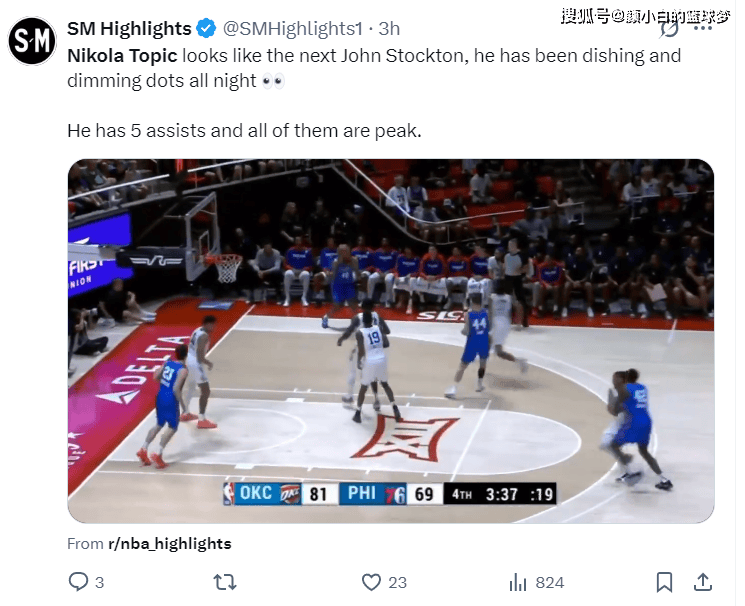Like the tweet with the heart icon

point(371,582)
